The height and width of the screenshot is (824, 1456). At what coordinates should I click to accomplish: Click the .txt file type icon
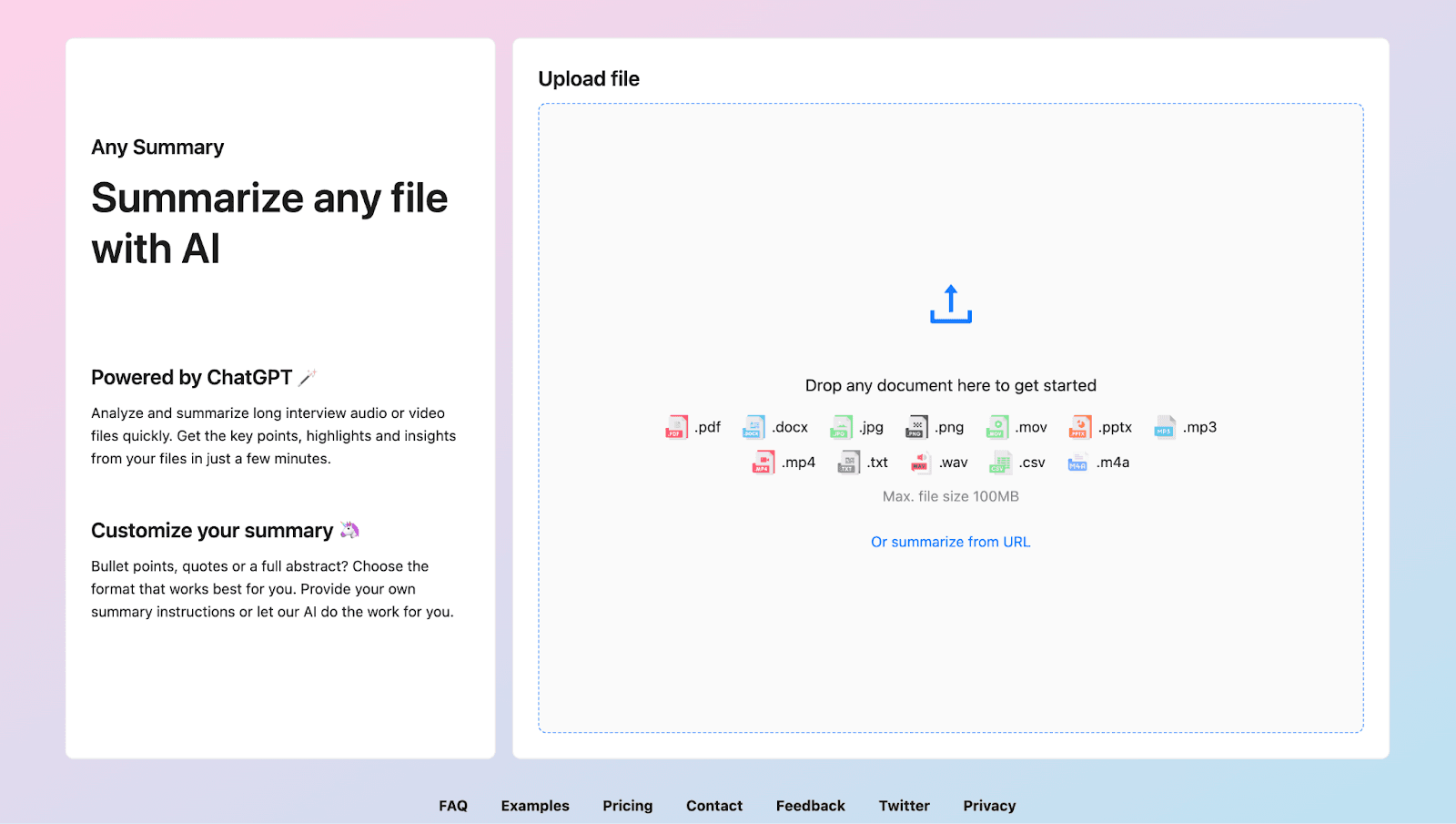[848, 463]
